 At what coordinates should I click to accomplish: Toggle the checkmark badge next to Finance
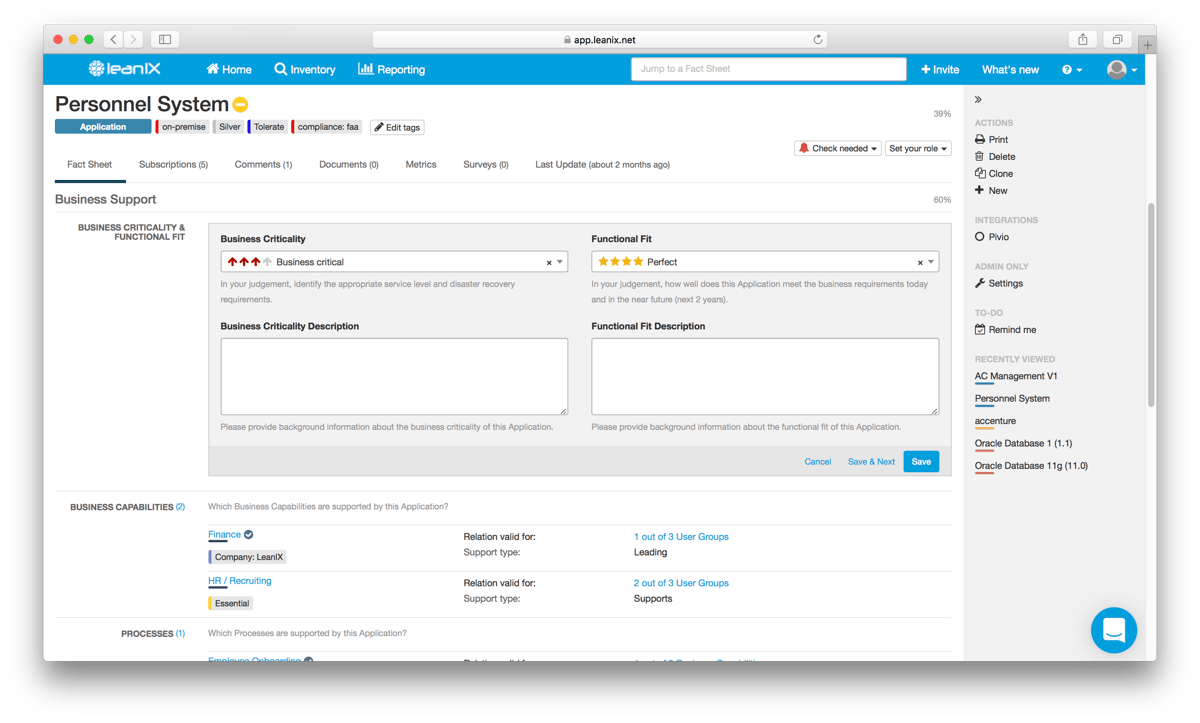[251, 534]
